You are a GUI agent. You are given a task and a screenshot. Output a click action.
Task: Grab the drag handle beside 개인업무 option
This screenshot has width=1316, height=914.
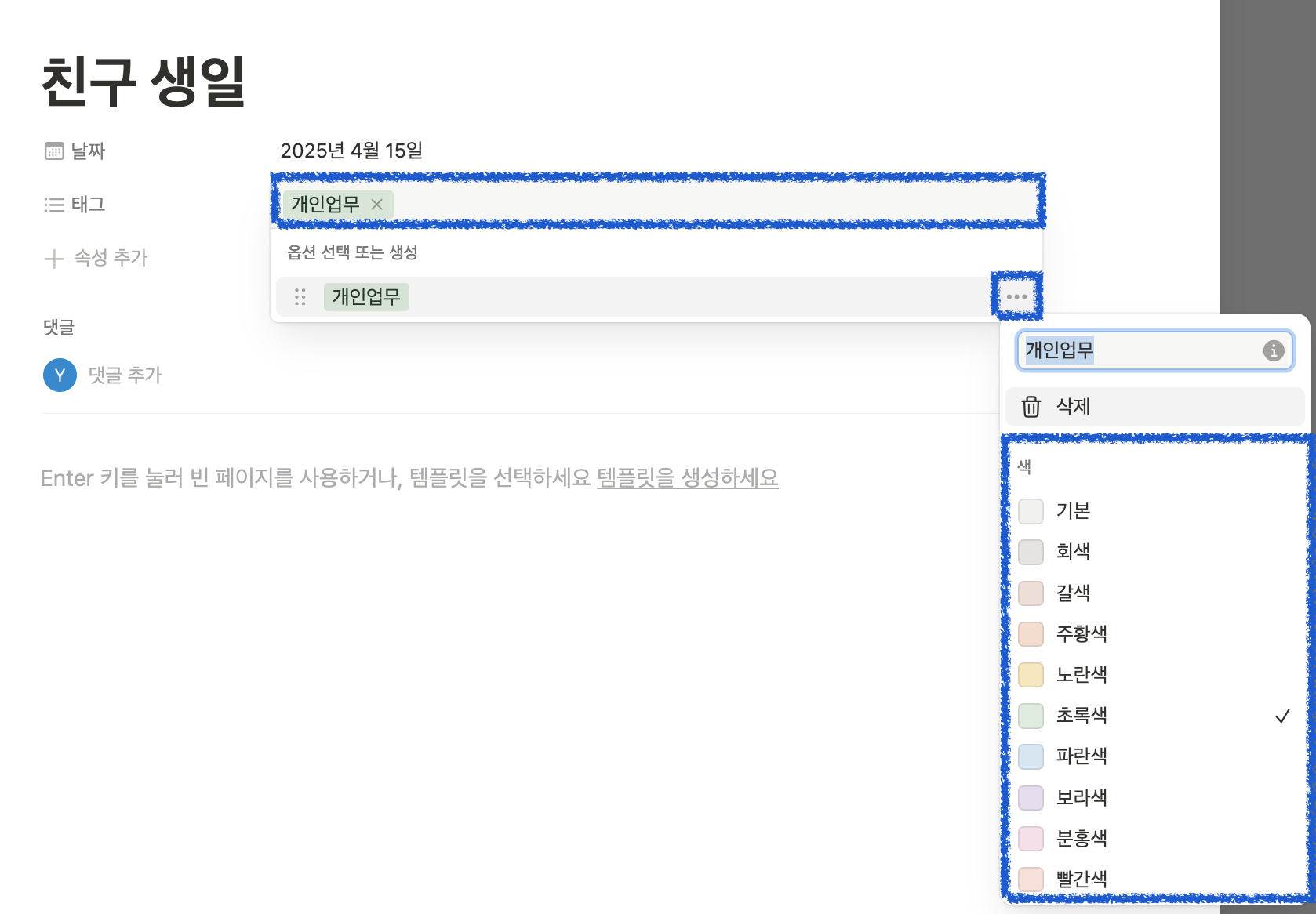coord(300,297)
